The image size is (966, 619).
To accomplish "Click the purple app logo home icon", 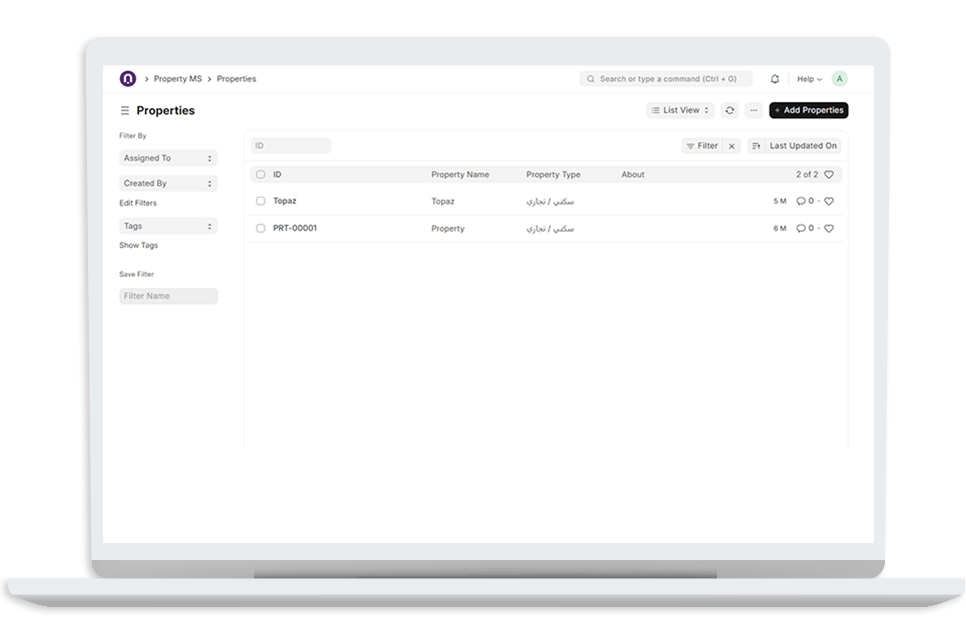I will pyautogui.click(x=127, y=79).
